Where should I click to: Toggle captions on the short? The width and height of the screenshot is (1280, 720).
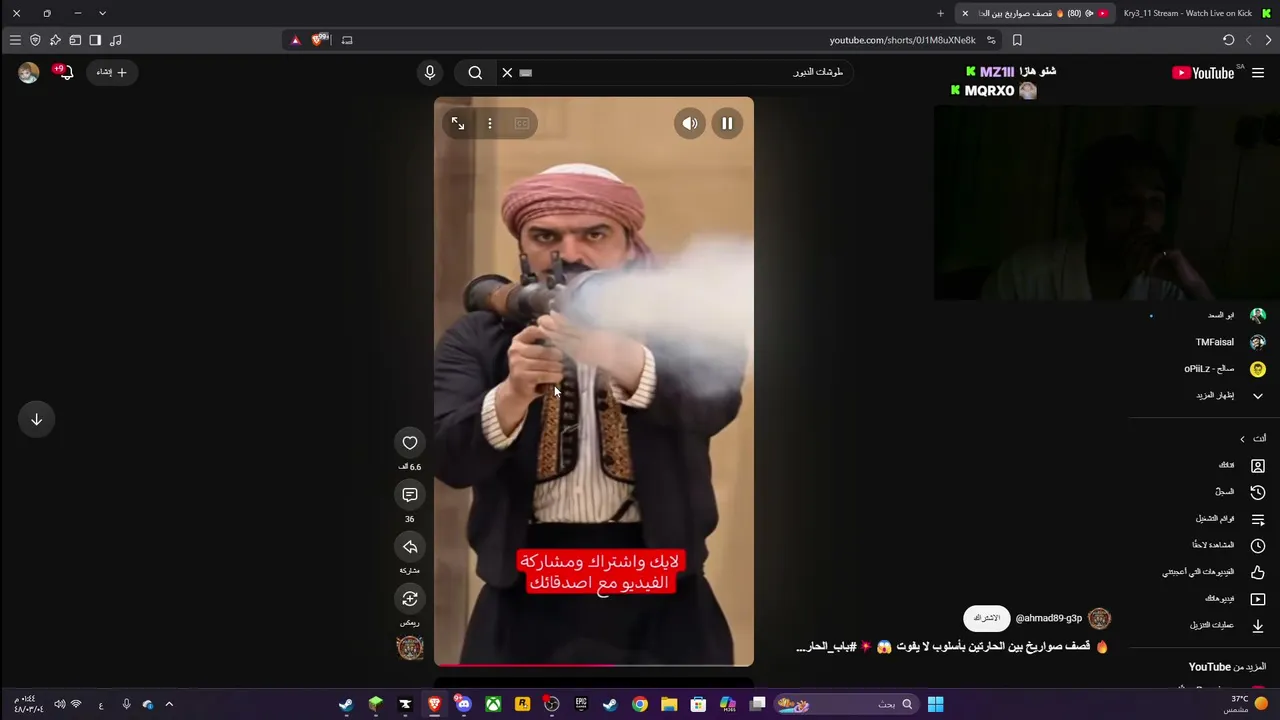pos(522,123)
